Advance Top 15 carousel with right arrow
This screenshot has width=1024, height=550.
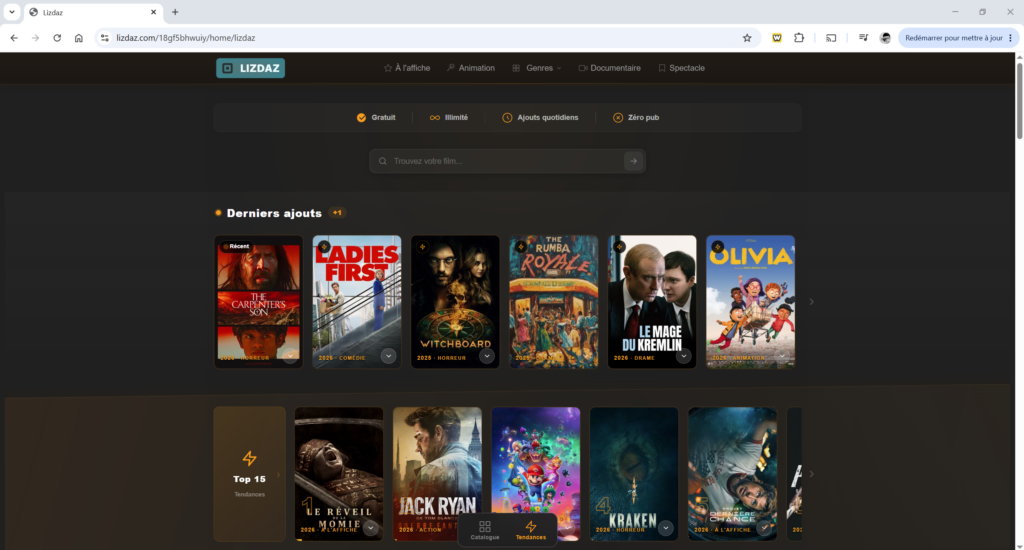pyautogui.click(x=811, y=474)
